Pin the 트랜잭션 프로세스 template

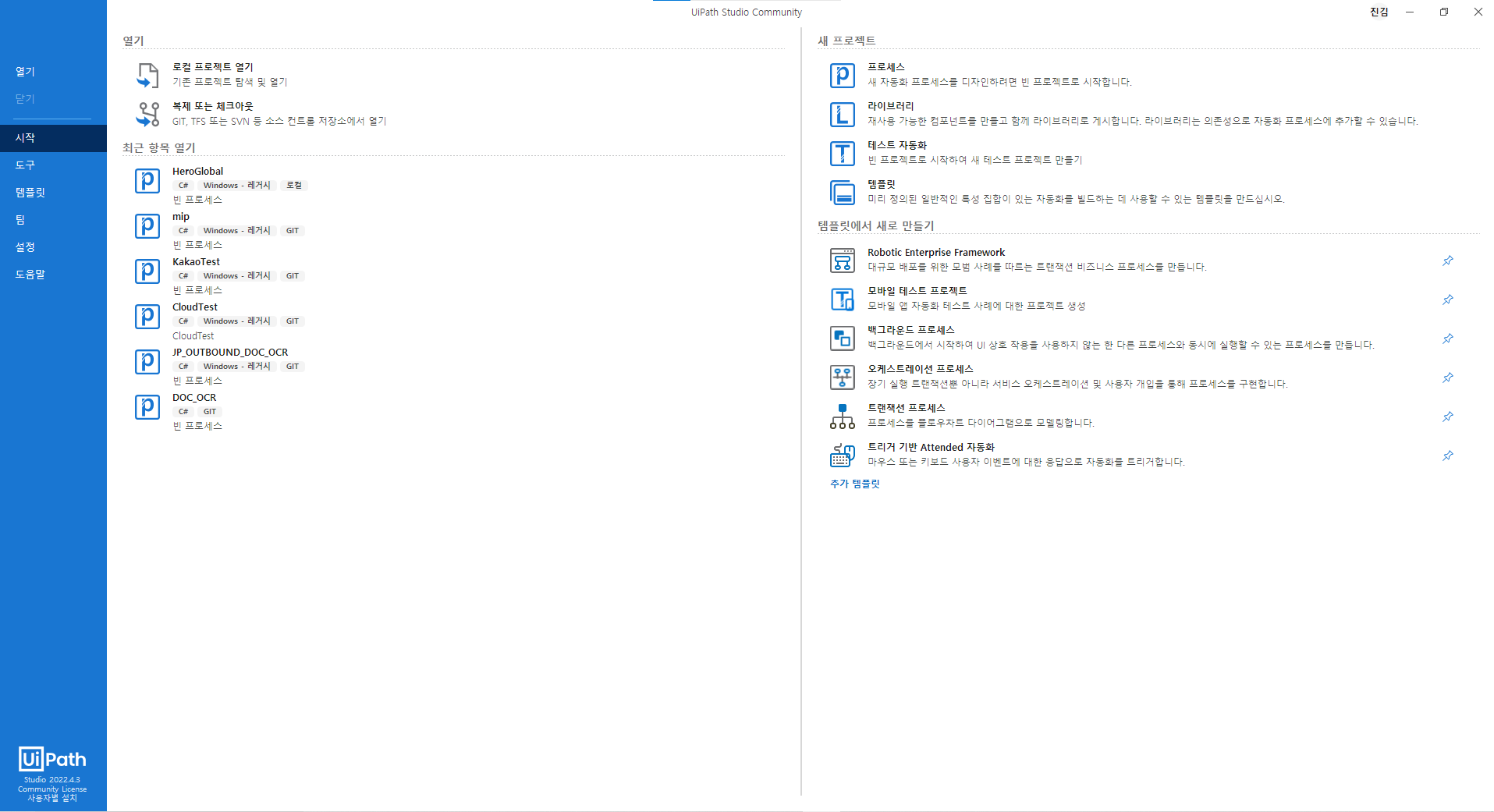[1448, 417]
